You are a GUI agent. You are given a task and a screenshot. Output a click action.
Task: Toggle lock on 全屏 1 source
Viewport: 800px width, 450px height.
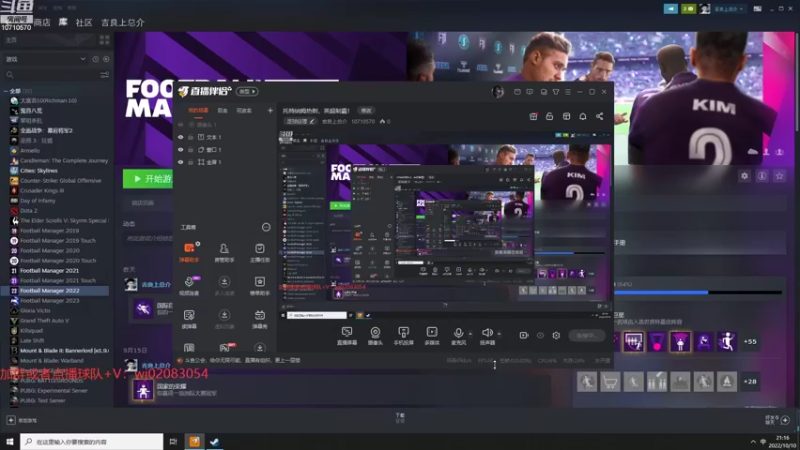[x=190, y=162]
